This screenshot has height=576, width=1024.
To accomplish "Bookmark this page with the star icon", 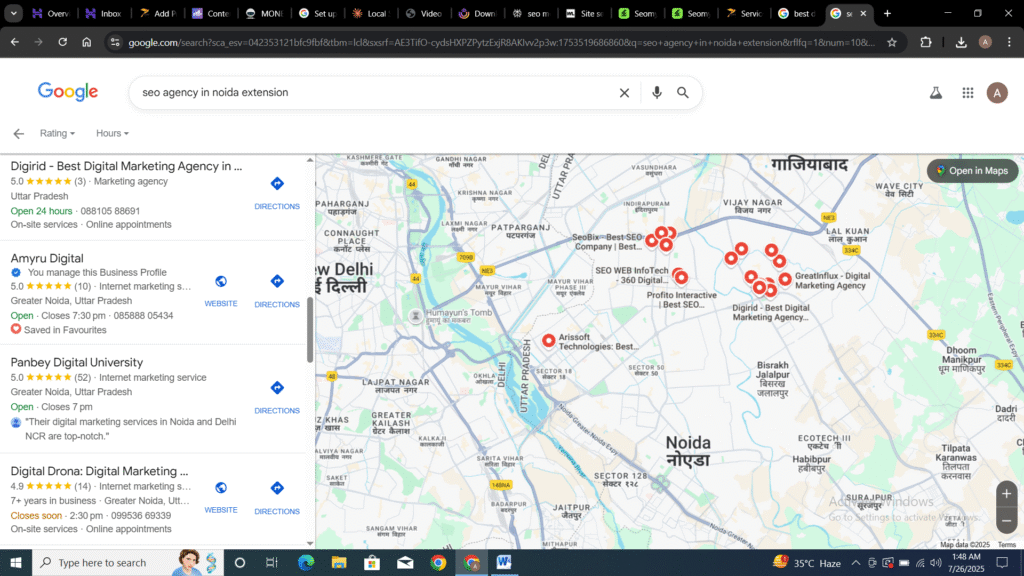I will coord(891,42).
